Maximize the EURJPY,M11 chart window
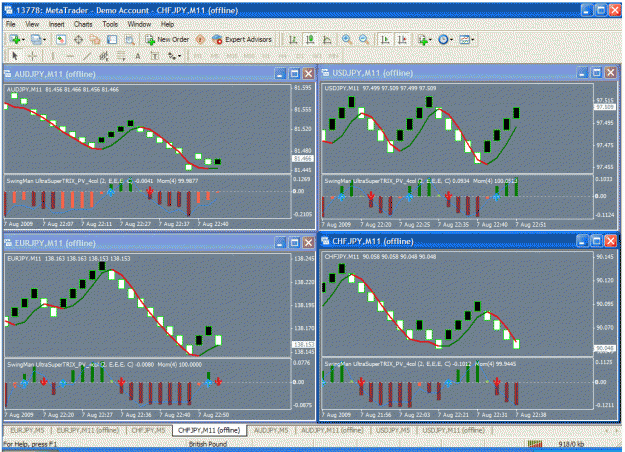The image size is (625, 452). (294, 242)
